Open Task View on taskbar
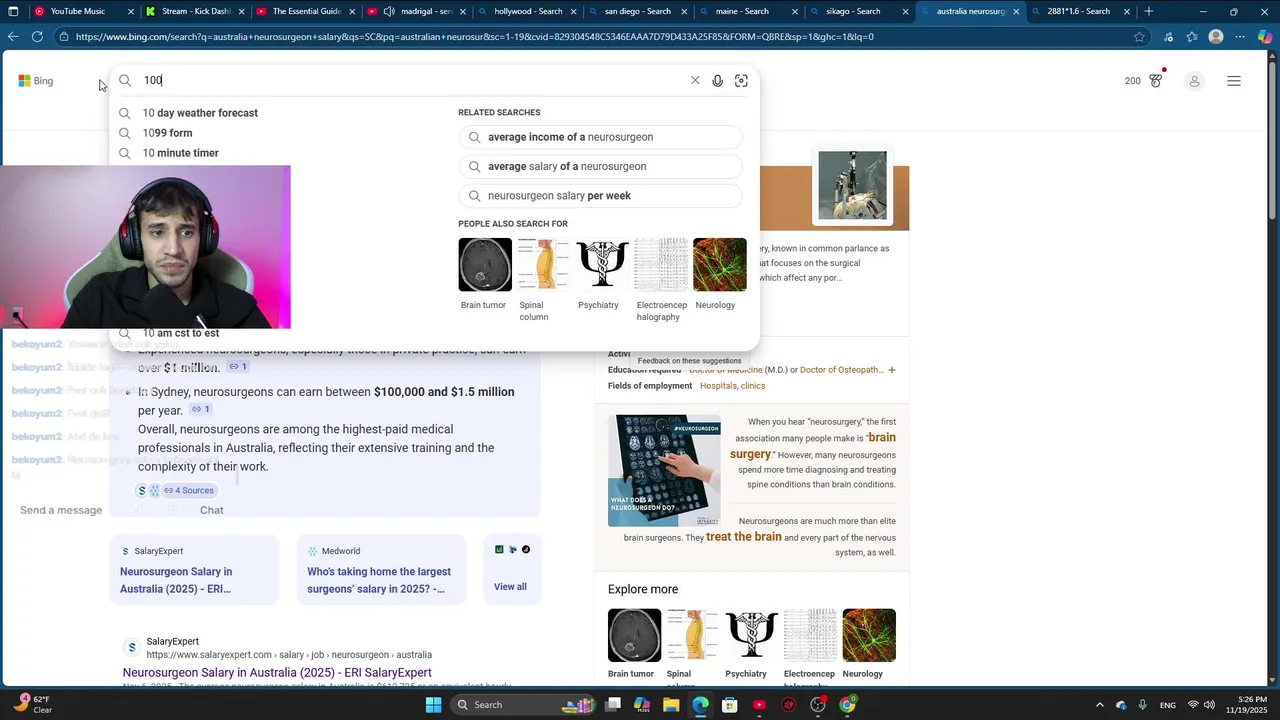Image resolution: width=1280 pixels, height=720 pixels. 613,705
